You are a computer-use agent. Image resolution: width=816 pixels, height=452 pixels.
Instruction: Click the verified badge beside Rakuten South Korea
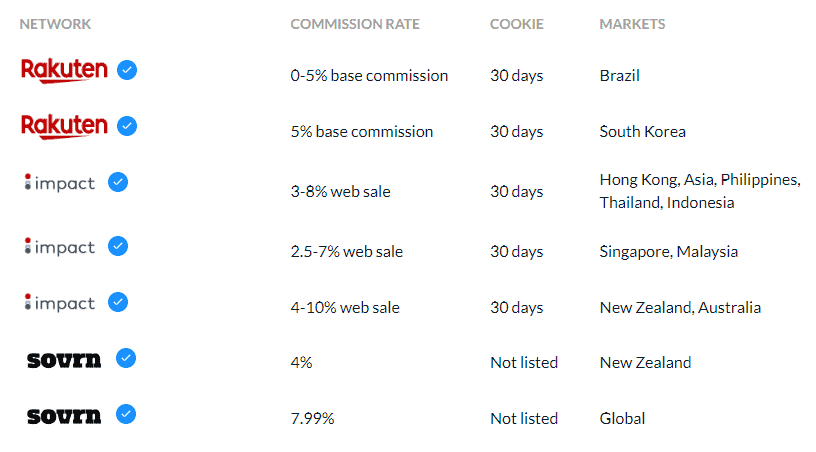point(127,126)
